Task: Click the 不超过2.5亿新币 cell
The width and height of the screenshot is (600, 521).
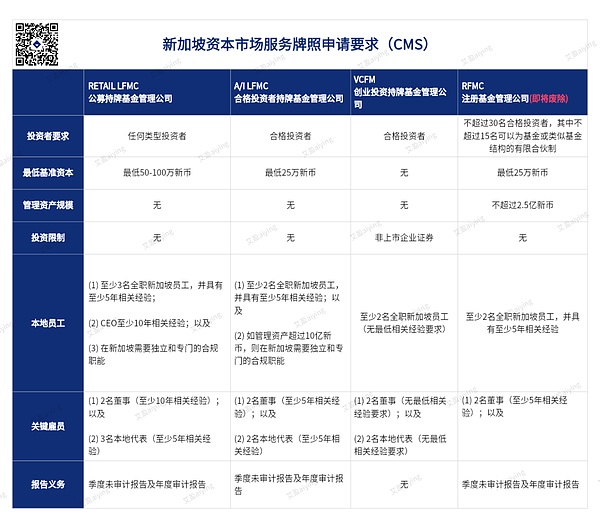Action: pyautogui.click(x=521, y=204)
